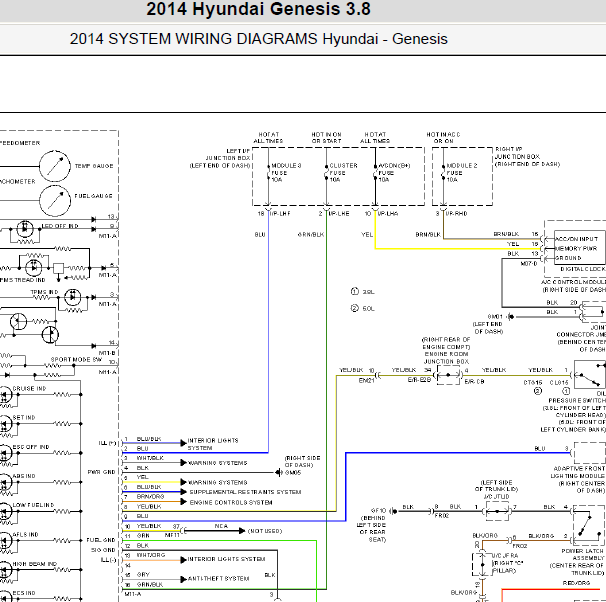Click the J/C JFRA joint connector label
606x602 pixels.
pyautogui.click(x=506, y=556)
